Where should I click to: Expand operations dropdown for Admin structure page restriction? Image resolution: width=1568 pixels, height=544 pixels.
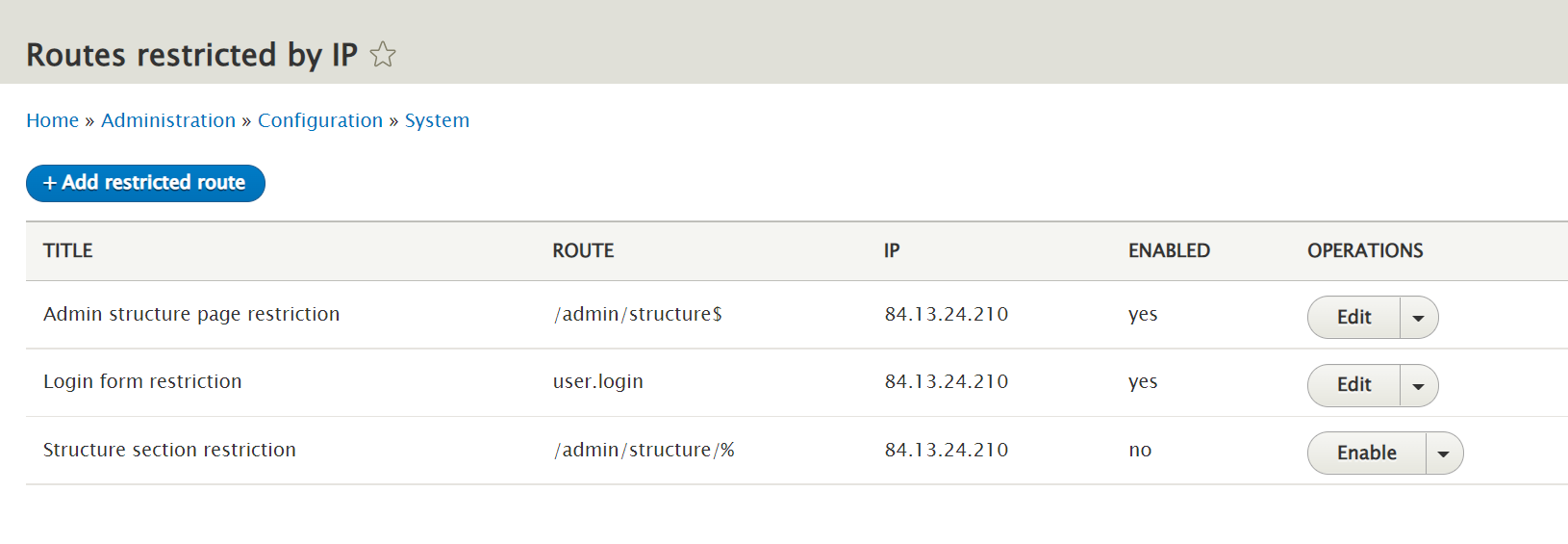pyautogui.click(x=1419, y=318)
